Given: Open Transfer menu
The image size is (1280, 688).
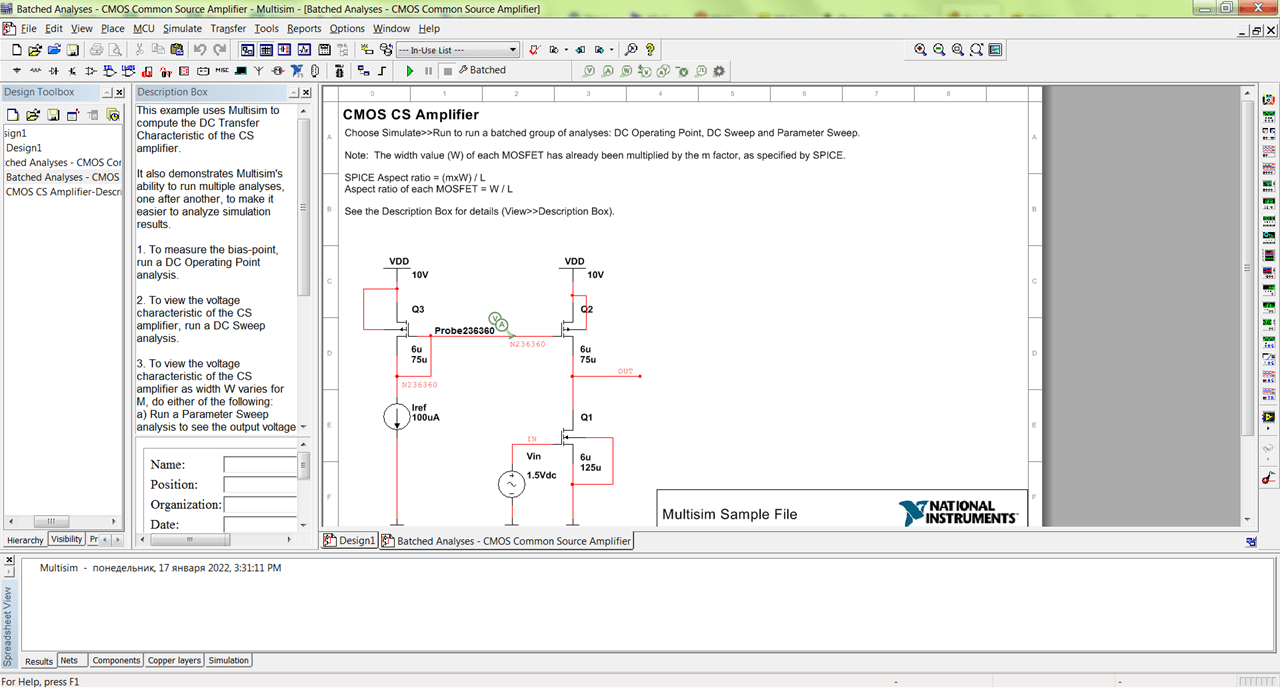Looking at the screenshot, I should (x=228, y=28).
